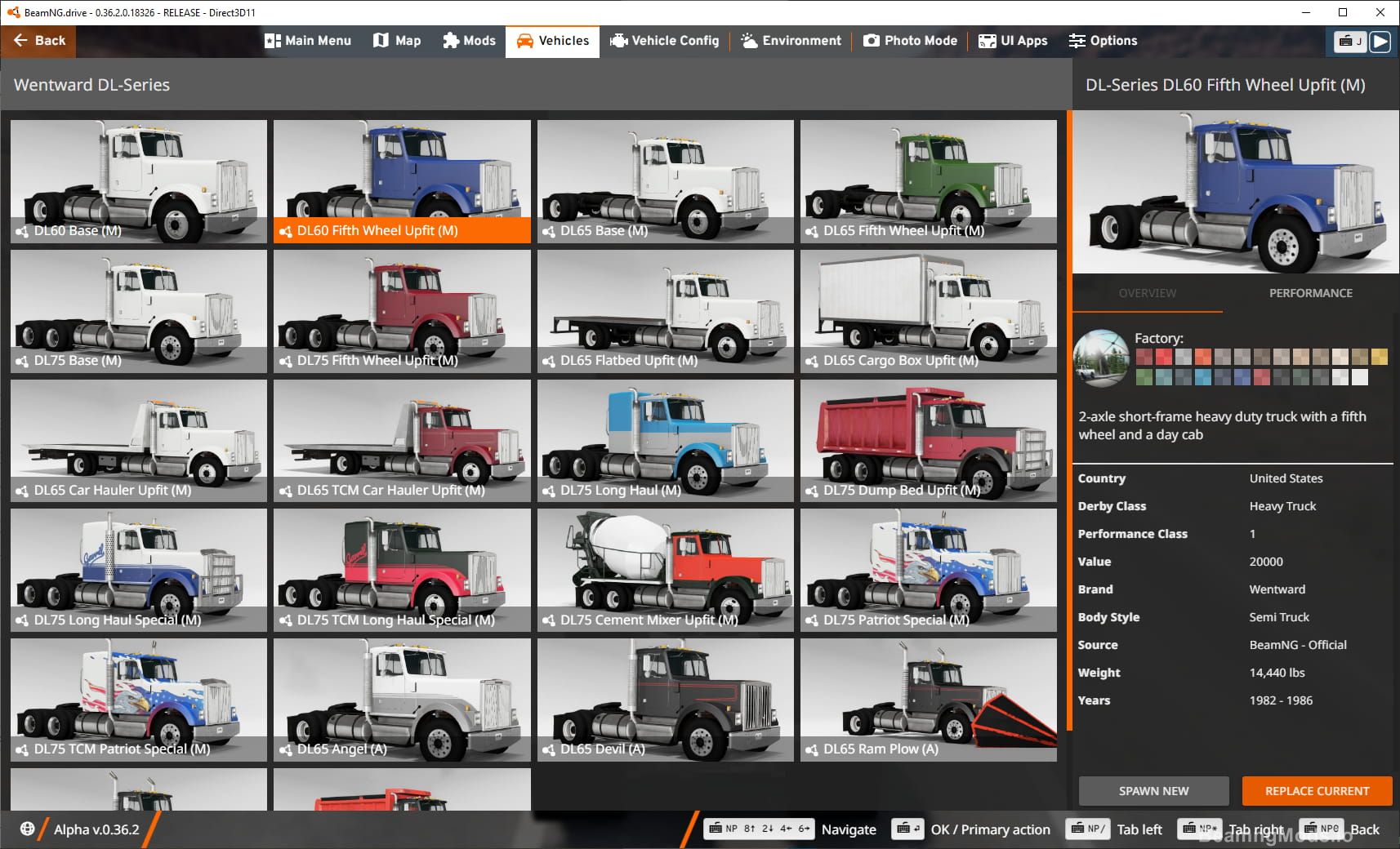The width and height of the screenshot is (1400, 849).
Task: Select the DL60 Base (M) truck
Action: coord(139,181)
